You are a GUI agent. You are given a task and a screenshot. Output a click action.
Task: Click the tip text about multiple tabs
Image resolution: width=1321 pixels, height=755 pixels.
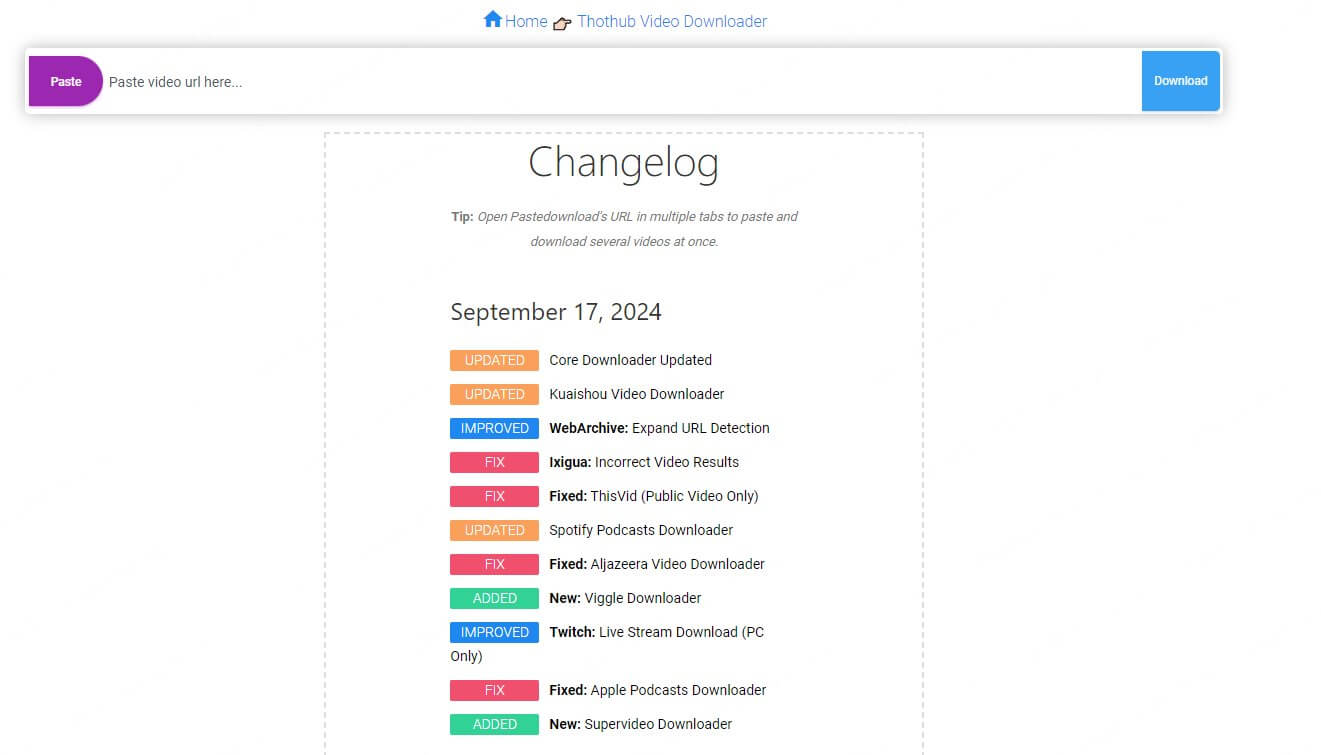tap(624, 229)
